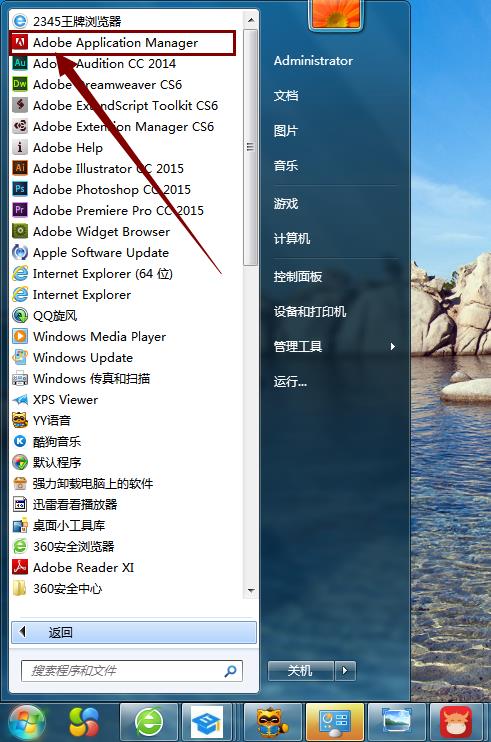Viewport: 491px width, 742px height.
Task: Open 音乐 music library
Action: (286, 166)
